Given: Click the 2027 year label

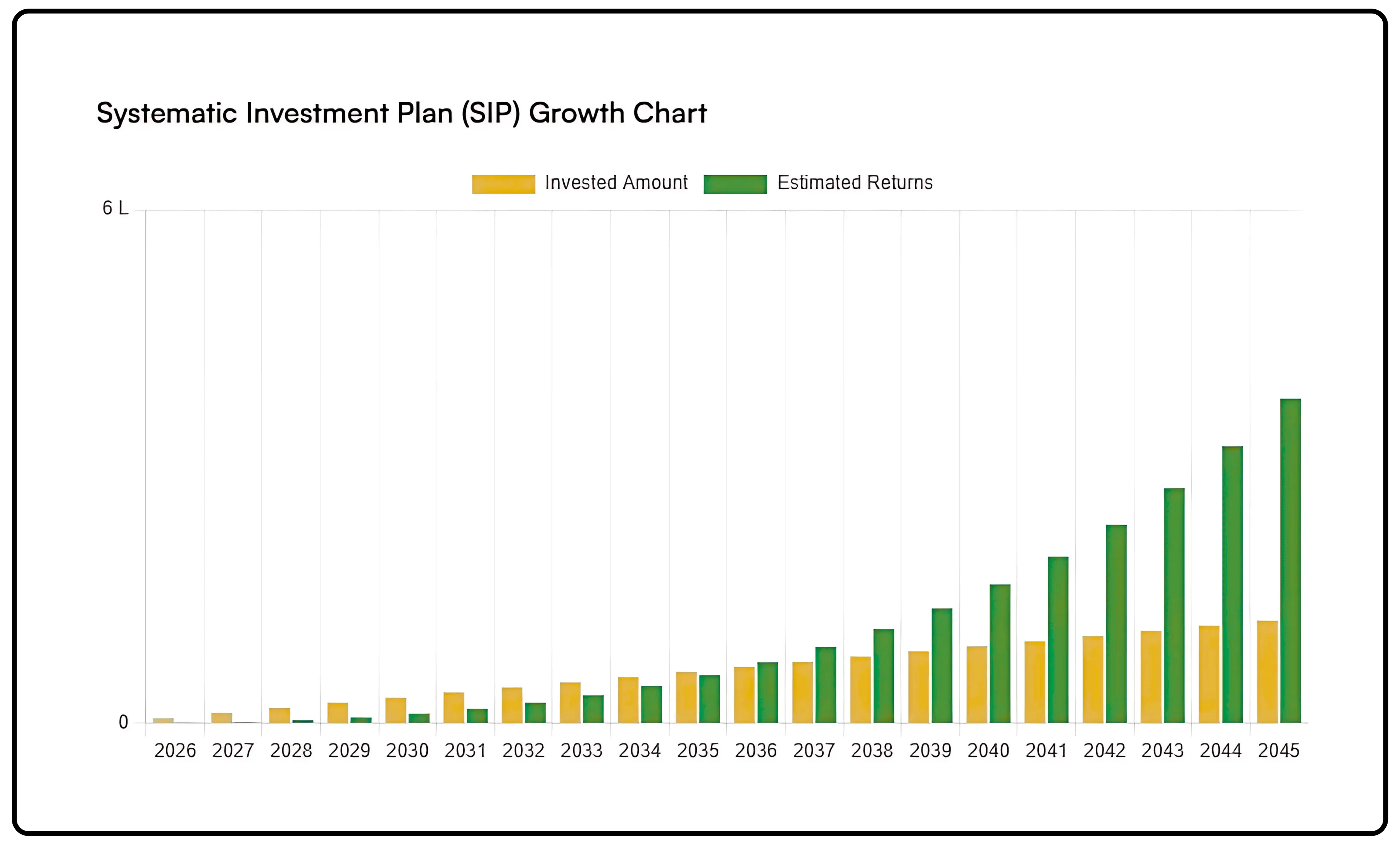Looking at the screenshot, I should (x=233, y=751).
